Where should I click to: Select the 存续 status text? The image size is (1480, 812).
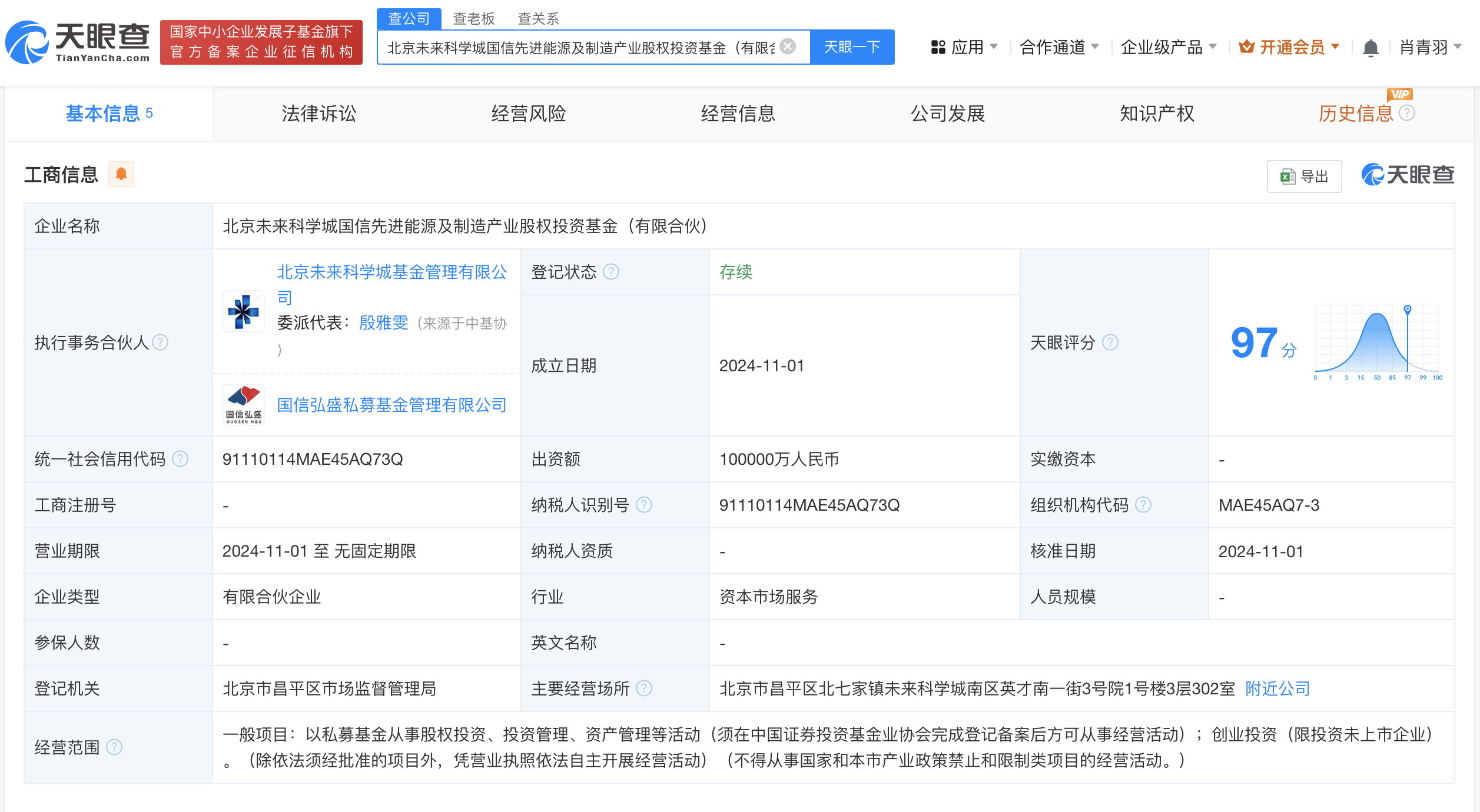click(736, 272)
